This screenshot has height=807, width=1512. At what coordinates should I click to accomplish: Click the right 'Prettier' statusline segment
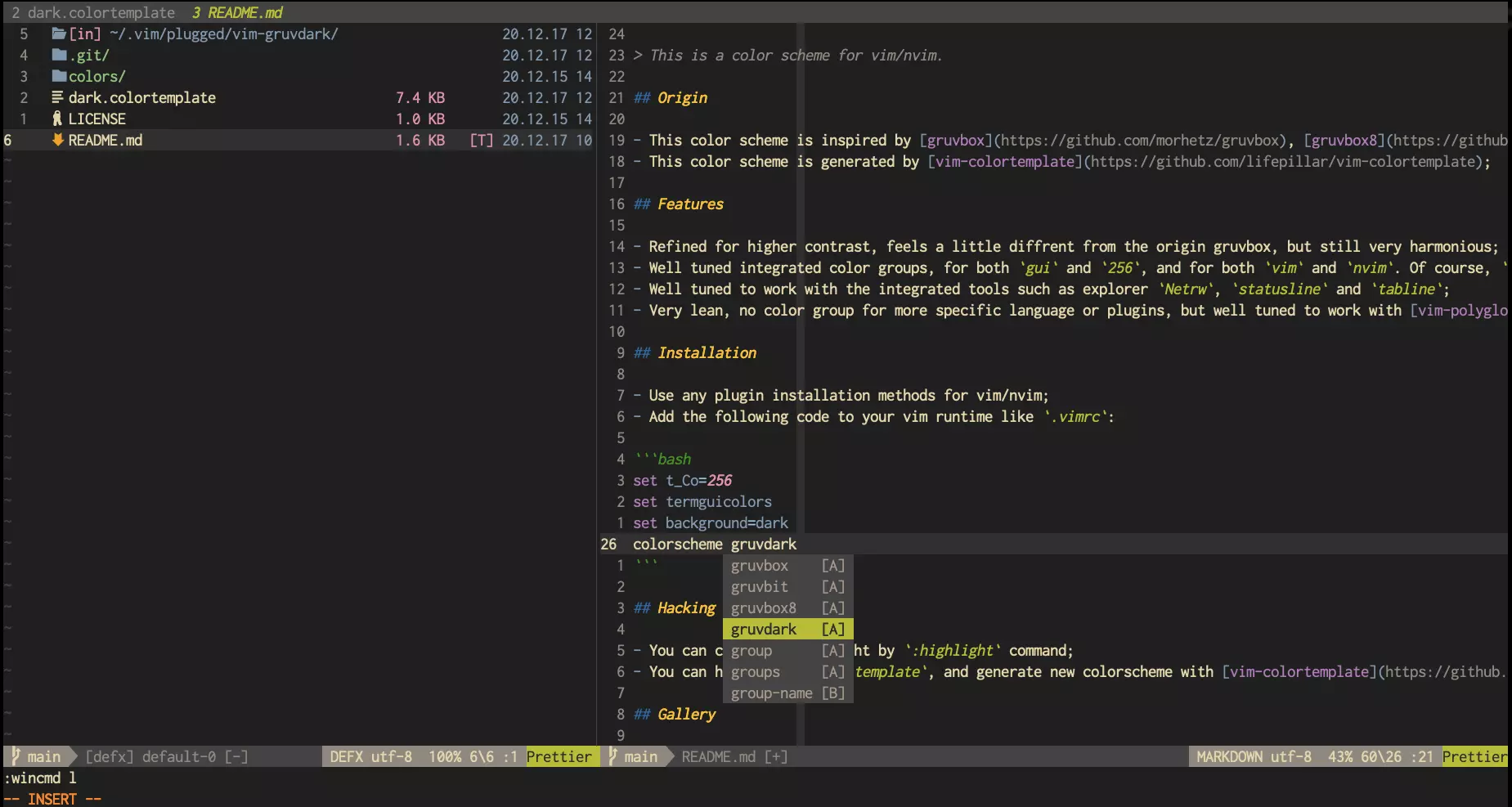[1474, 757]
